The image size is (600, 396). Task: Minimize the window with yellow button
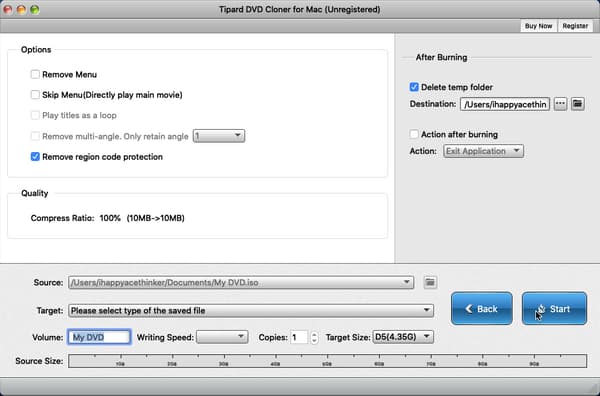pyautogui.click(x=21, y=10)
